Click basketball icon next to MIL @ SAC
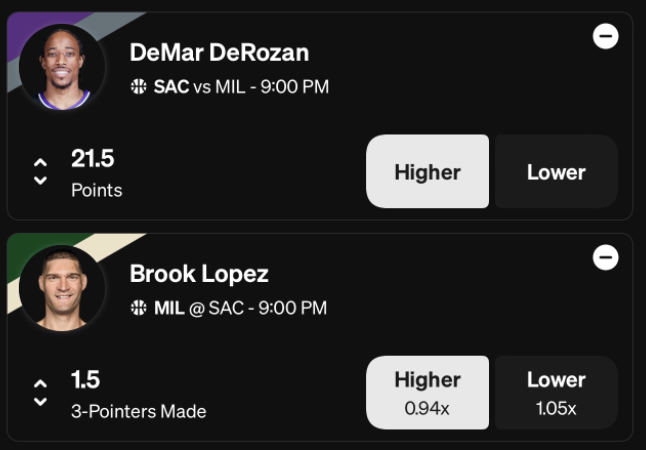The height and width of the screenshot is (450, 646). 138,308
